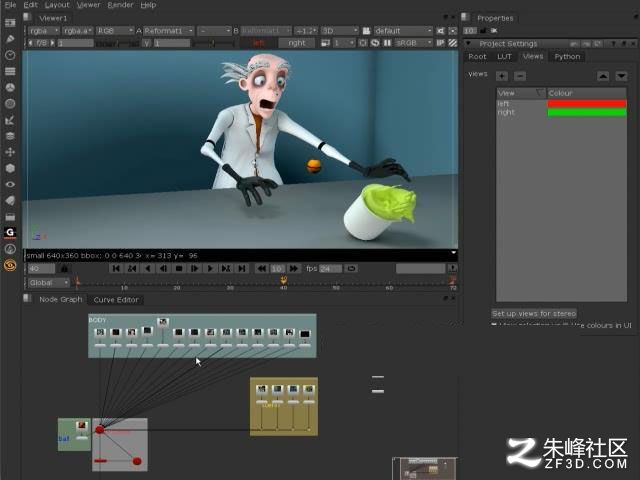
Task: Open the Views nodes eye icon
Action: 10,184
